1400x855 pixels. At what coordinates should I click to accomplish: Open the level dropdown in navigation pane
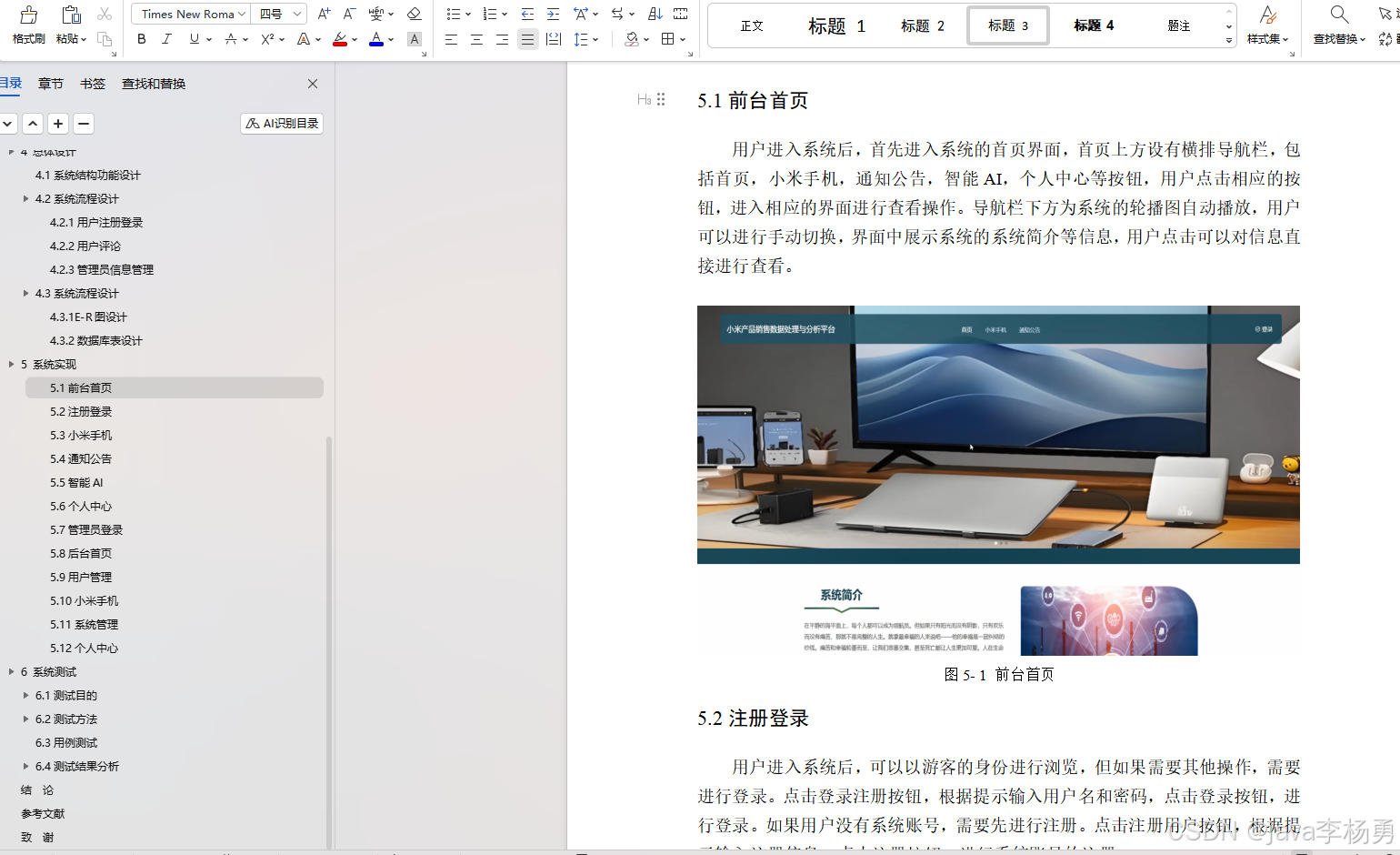click(7, 124)
